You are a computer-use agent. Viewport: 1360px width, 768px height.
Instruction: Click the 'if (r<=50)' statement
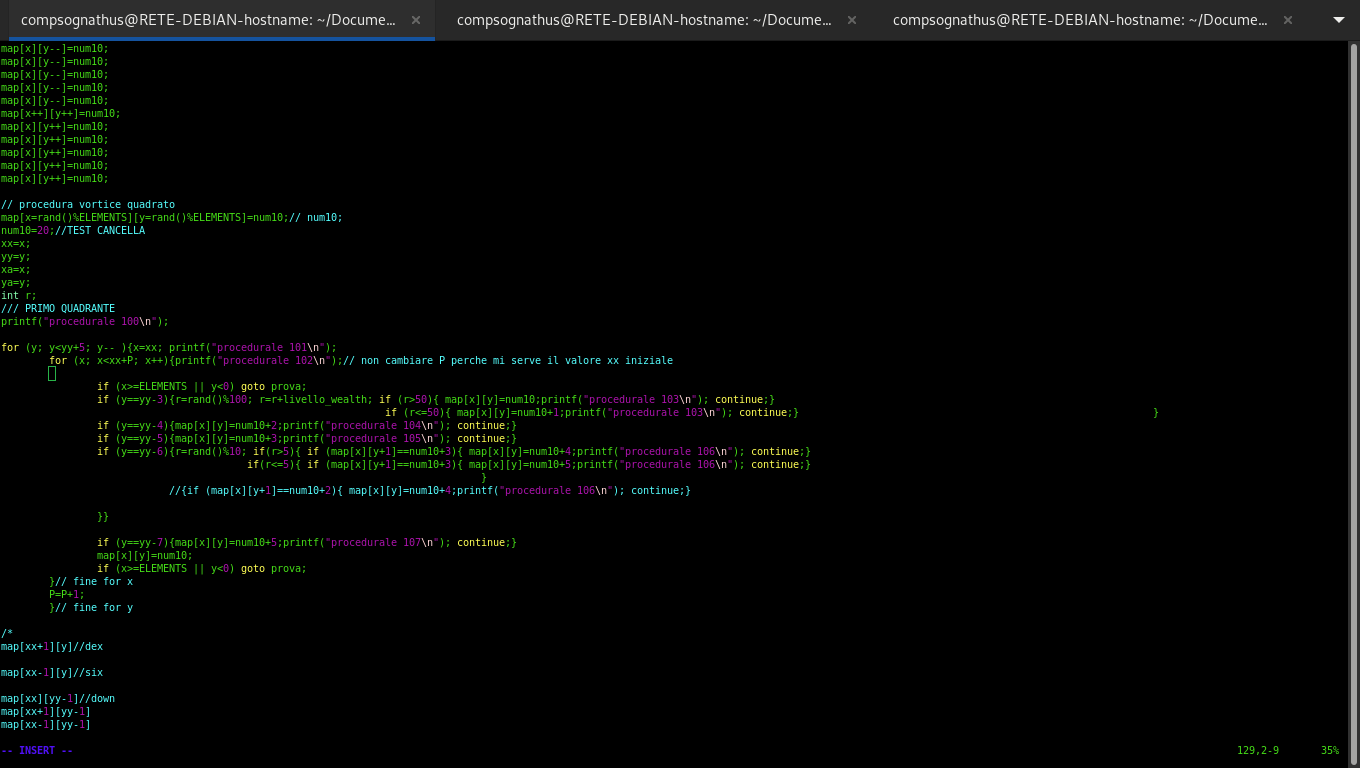592,412
